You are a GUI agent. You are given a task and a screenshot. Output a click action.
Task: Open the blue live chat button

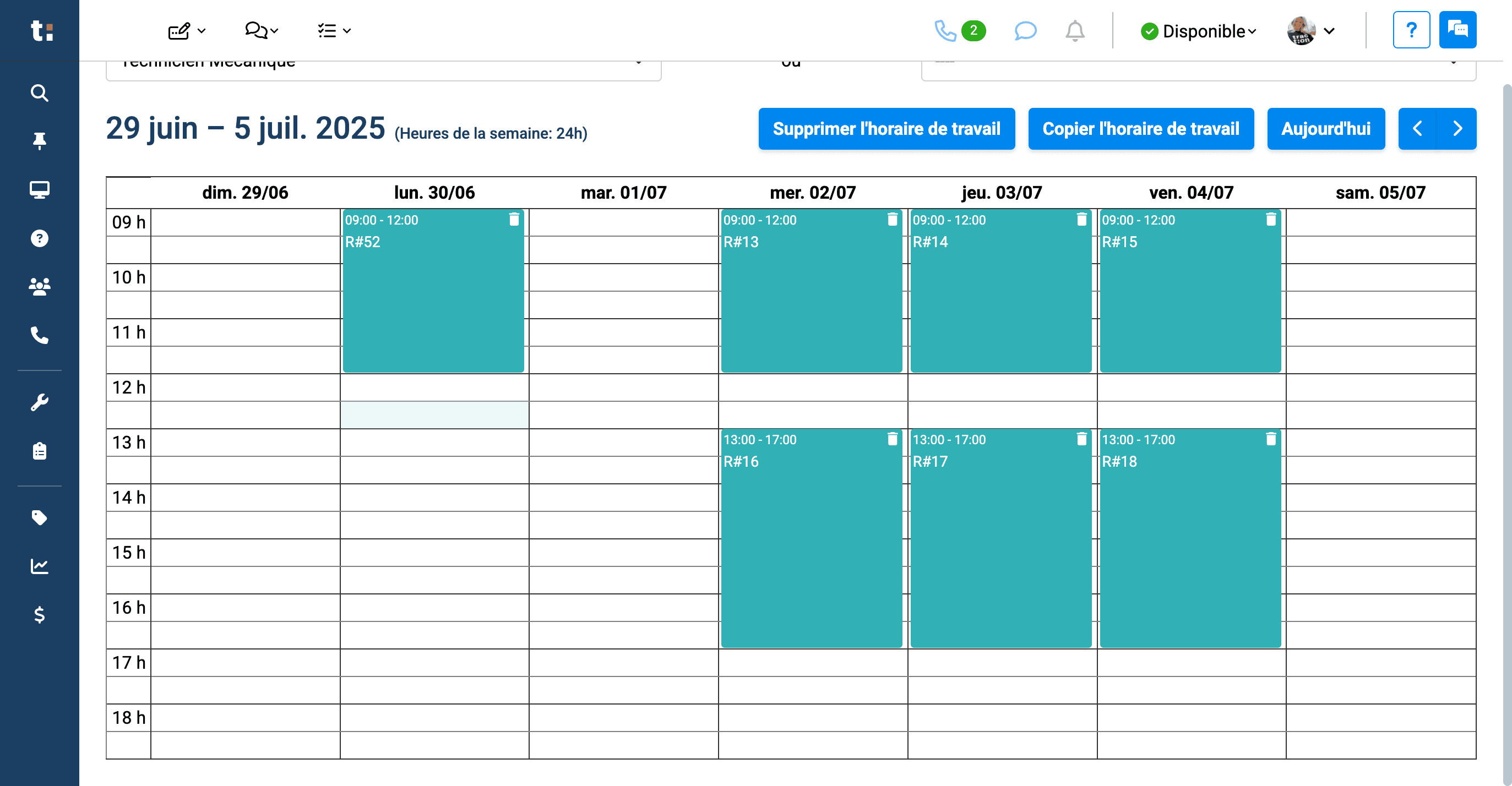coord(1457,30)
